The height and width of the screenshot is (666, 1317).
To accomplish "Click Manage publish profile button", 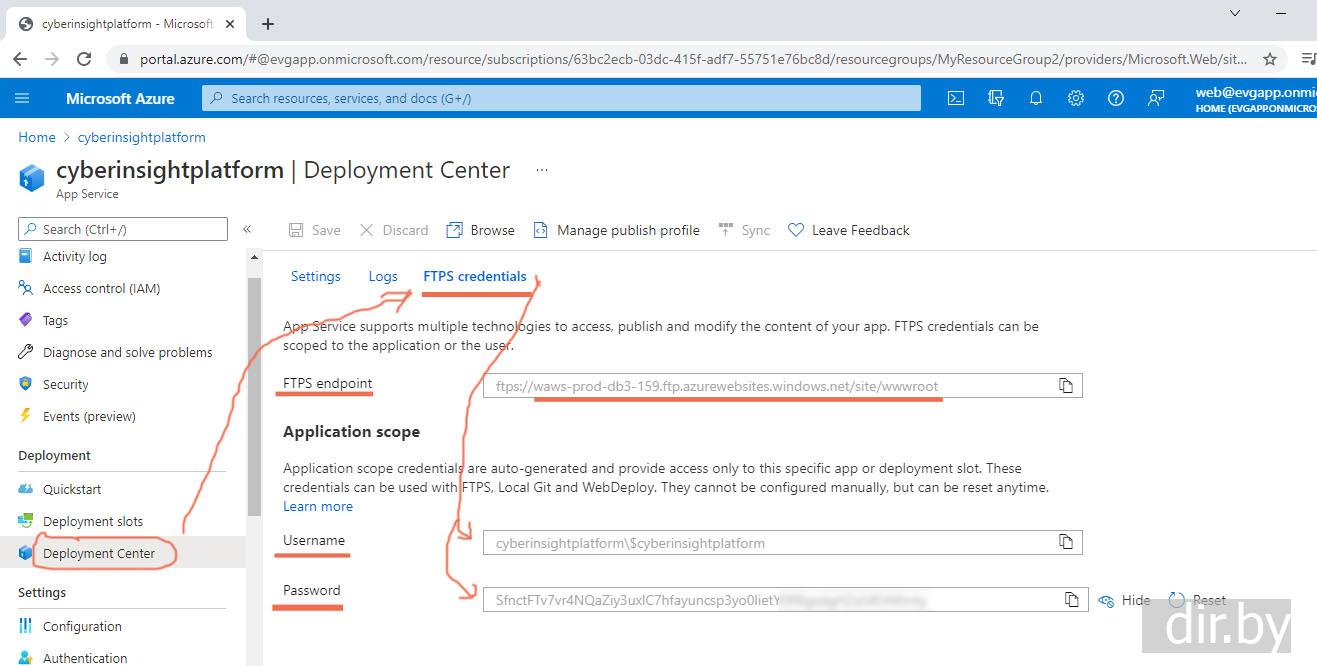I will pyautogui.click(x=616, y=230).
